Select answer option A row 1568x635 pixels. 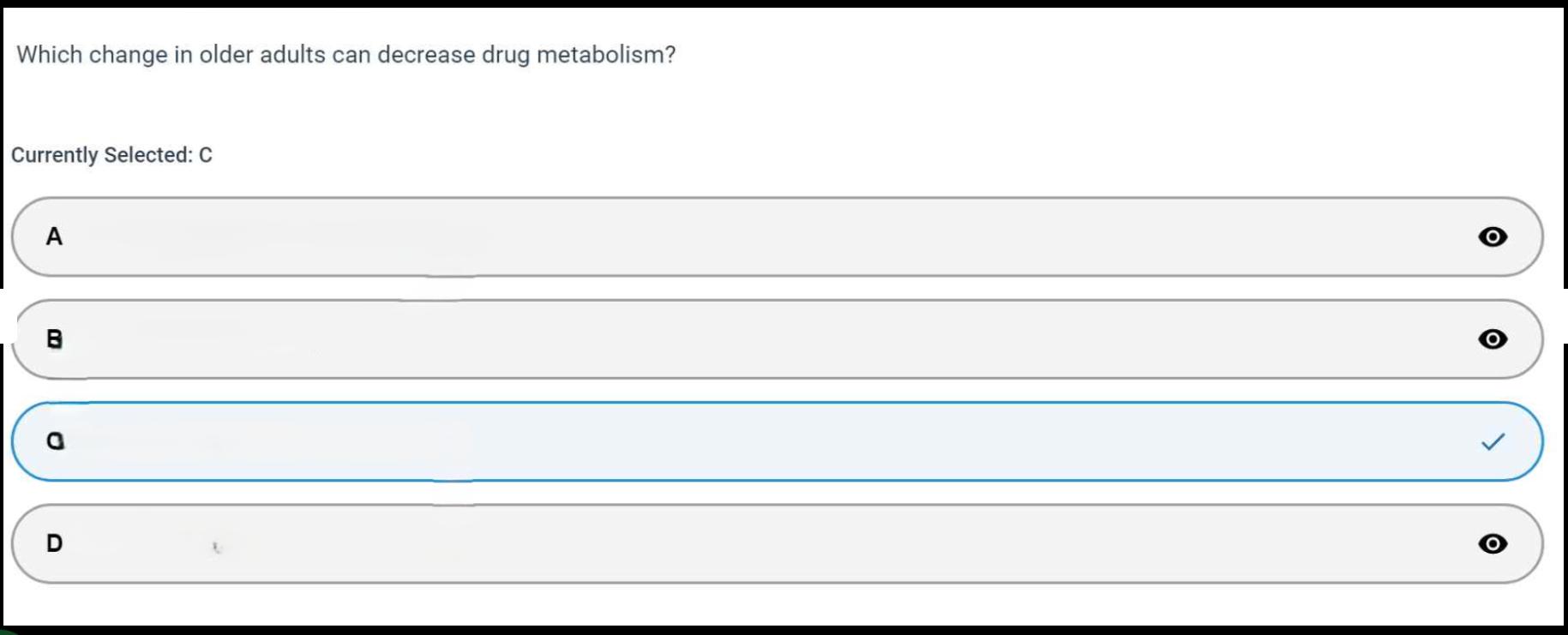click(772, 237)
